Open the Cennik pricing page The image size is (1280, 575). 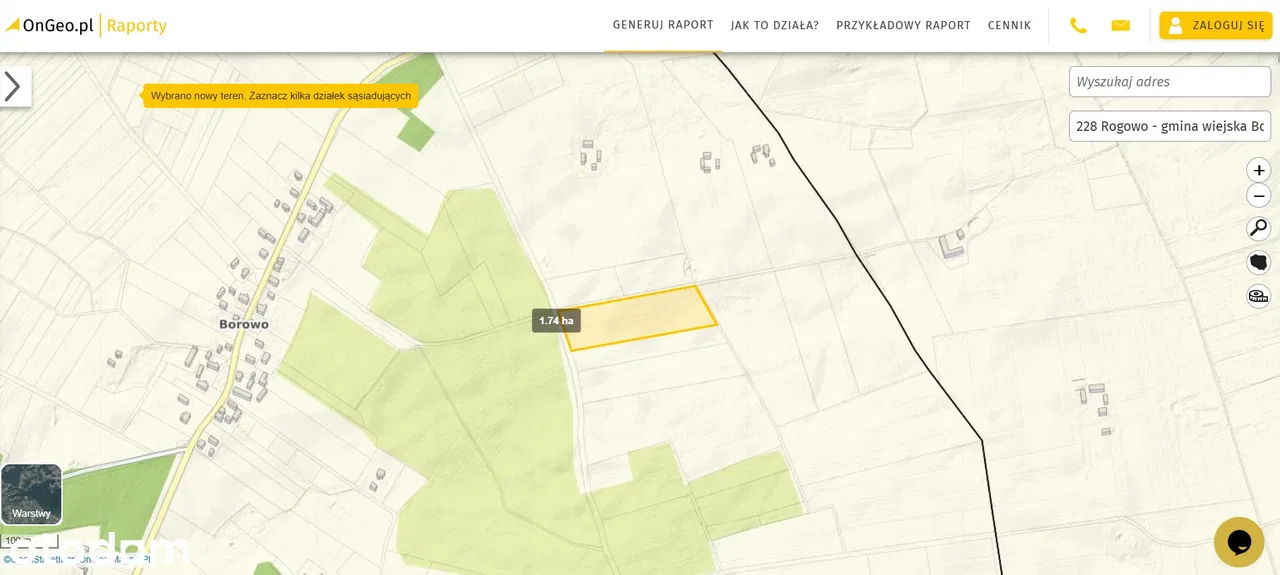(1009, 25)
